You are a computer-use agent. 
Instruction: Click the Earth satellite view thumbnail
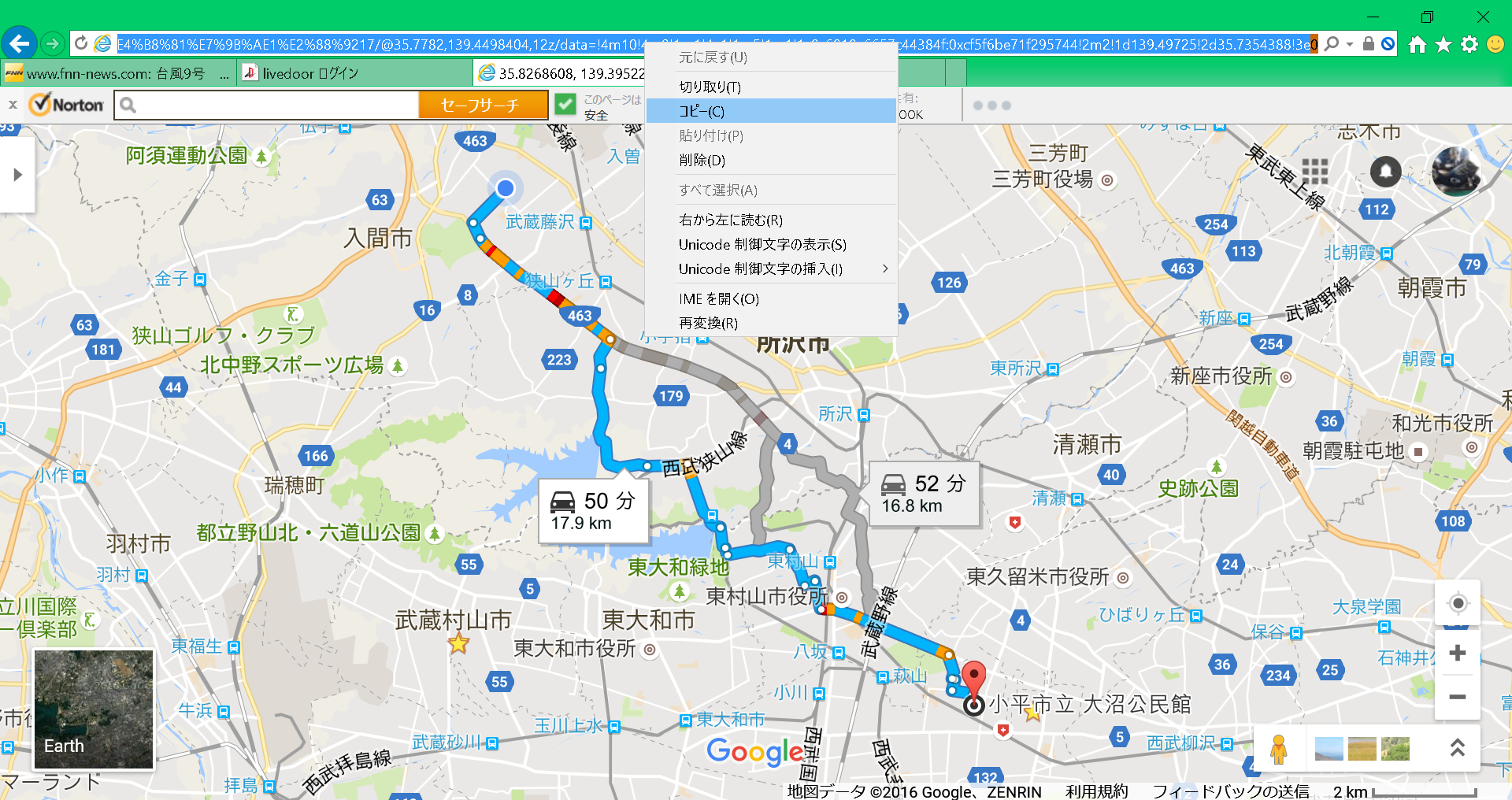[x=94, y=709]
